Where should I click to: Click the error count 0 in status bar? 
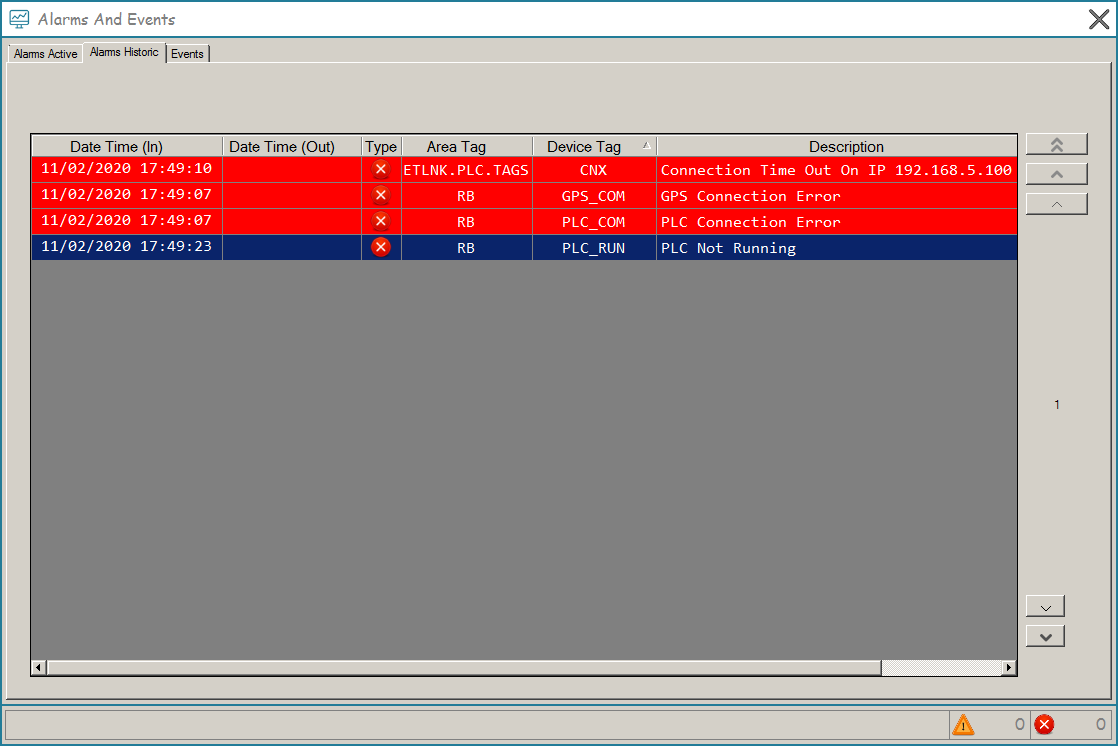pos(1101,725)
